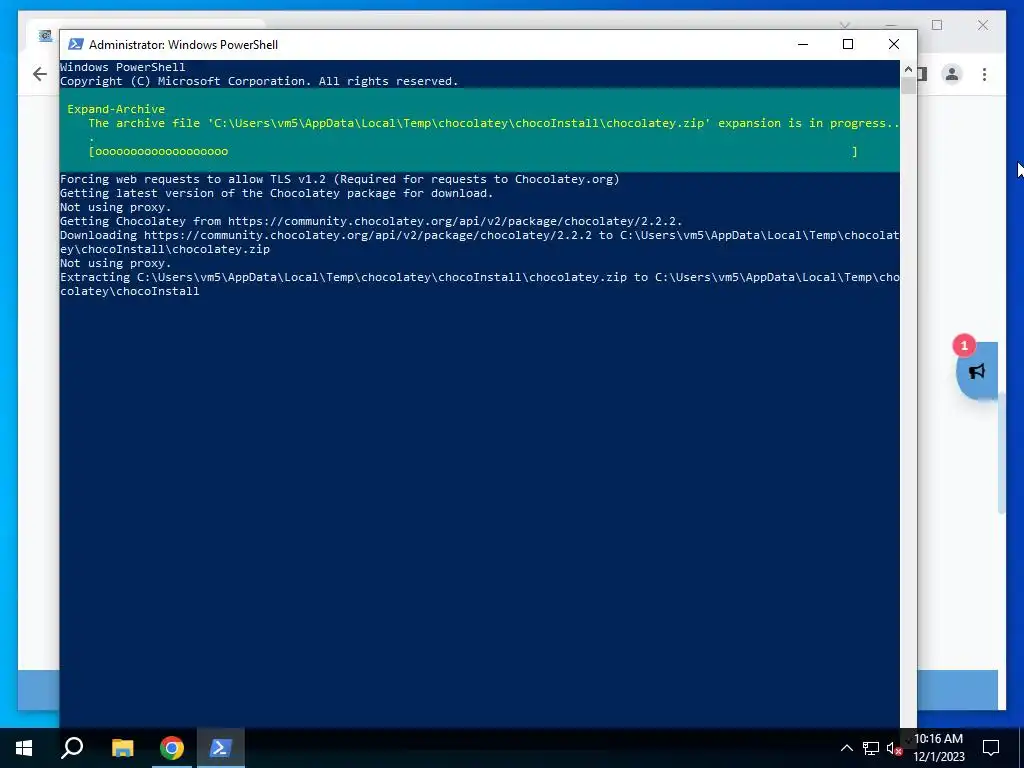Screen dimensions: 1024x768
Task: Click the 'Forcing web requests to allow TLS' line
Action: [x=340, y=179]
